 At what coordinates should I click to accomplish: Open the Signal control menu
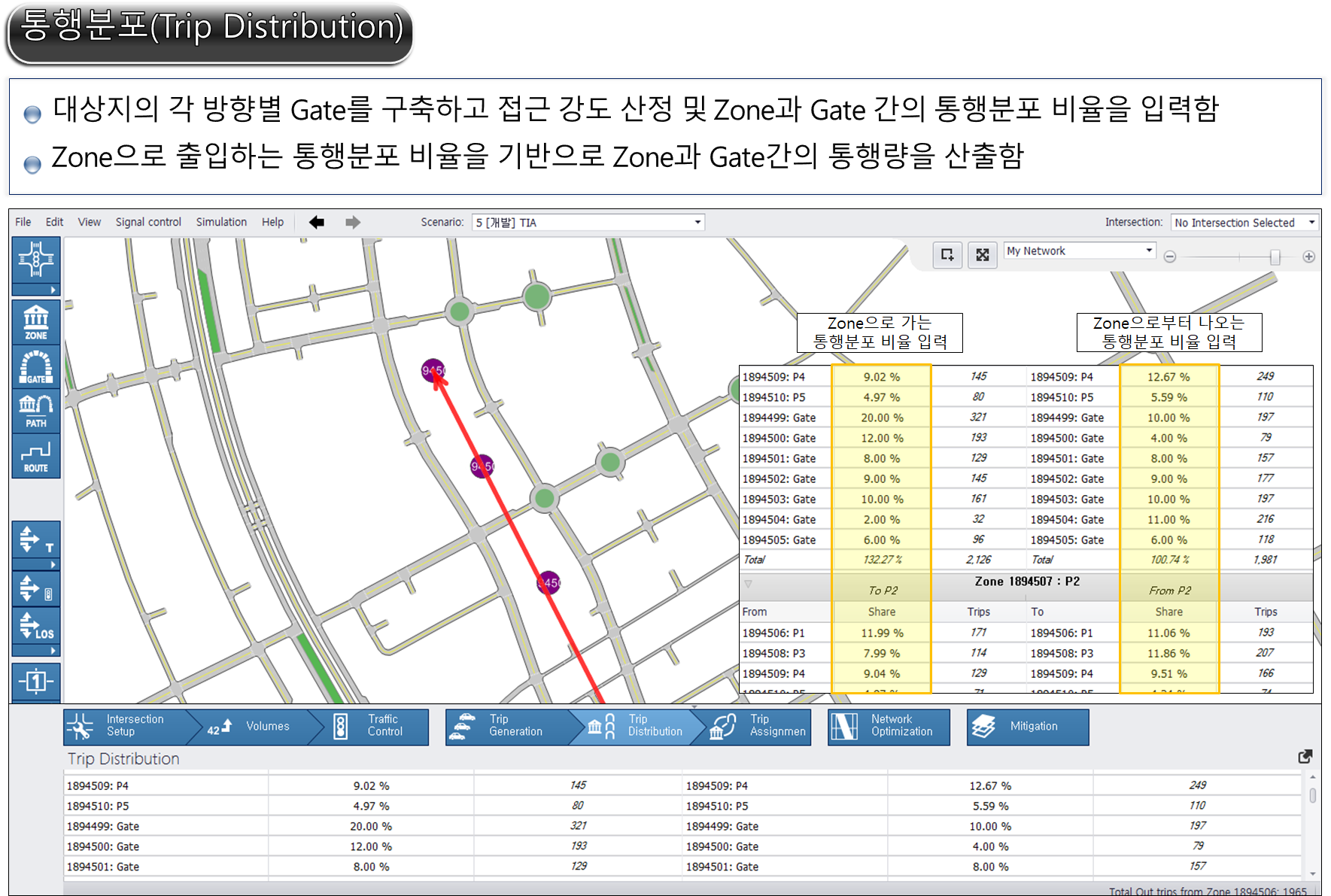(x=148, y=222)
